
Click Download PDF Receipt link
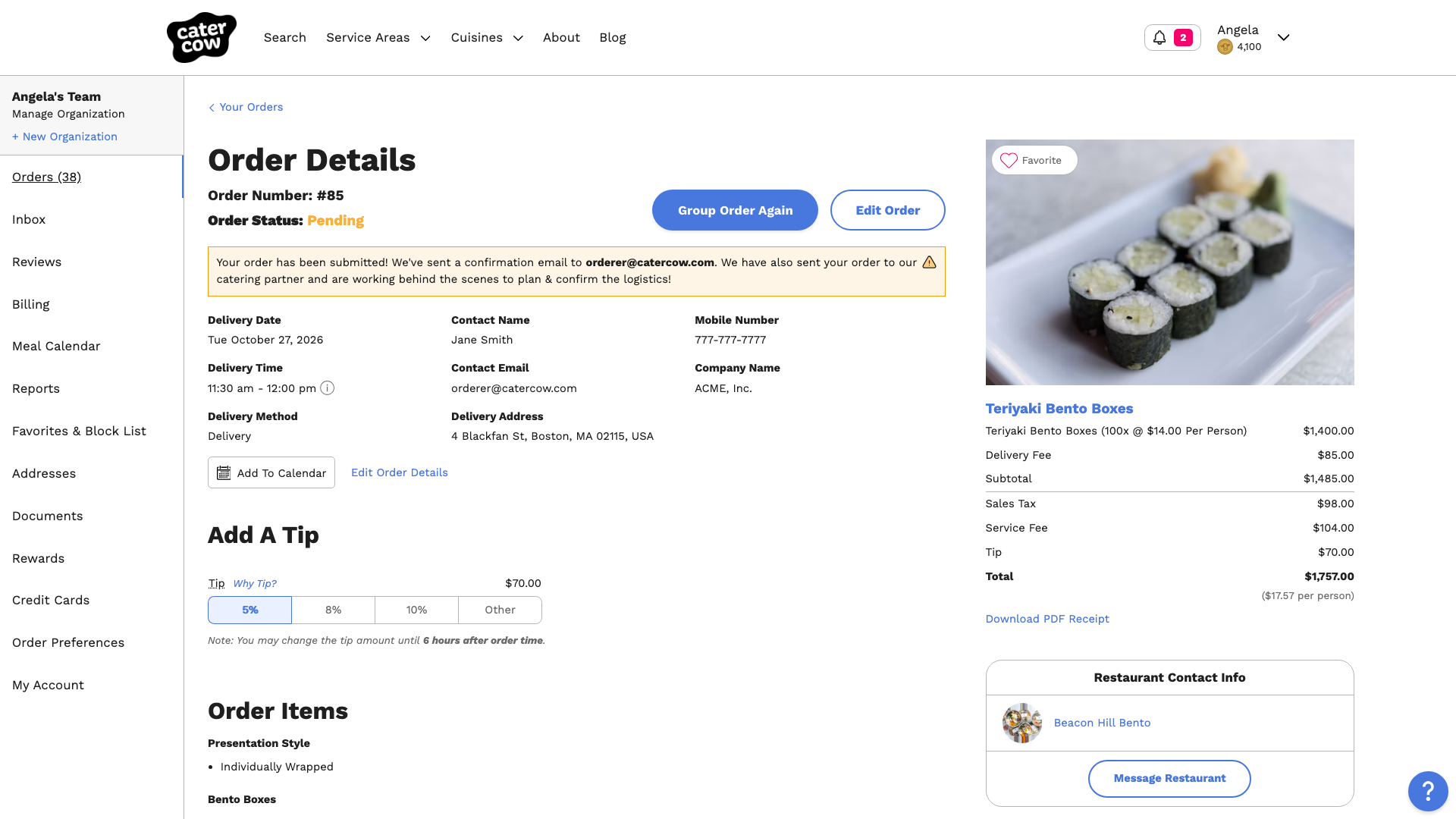click(1046, 619)
